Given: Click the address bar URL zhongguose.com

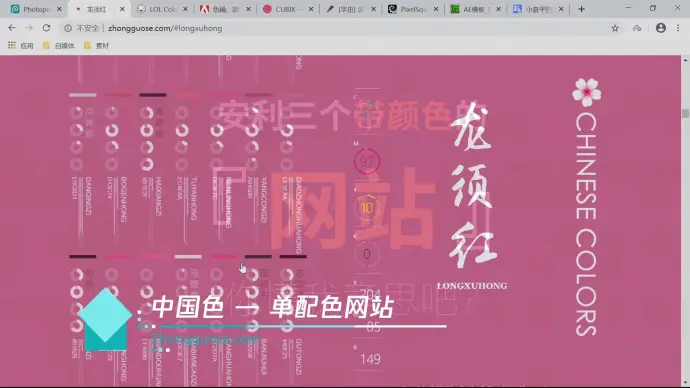Looking at the screenshot, I should pyautogui.click(x=165, y=28).
